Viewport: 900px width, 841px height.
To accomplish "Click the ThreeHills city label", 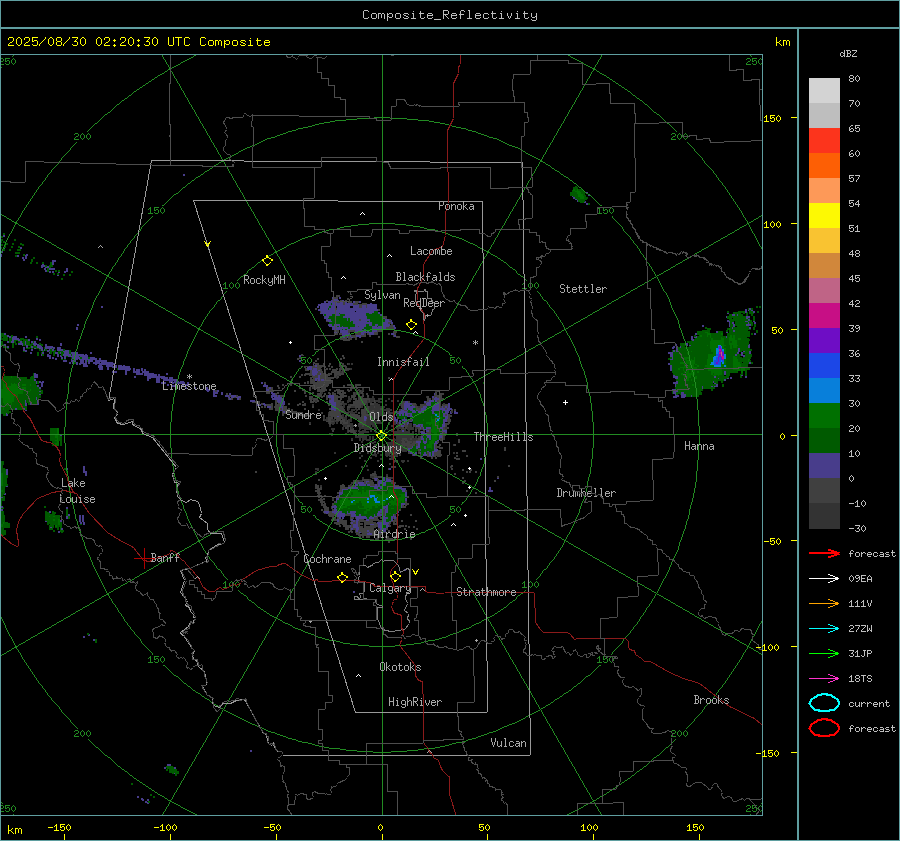I will (x=503, y=437).
